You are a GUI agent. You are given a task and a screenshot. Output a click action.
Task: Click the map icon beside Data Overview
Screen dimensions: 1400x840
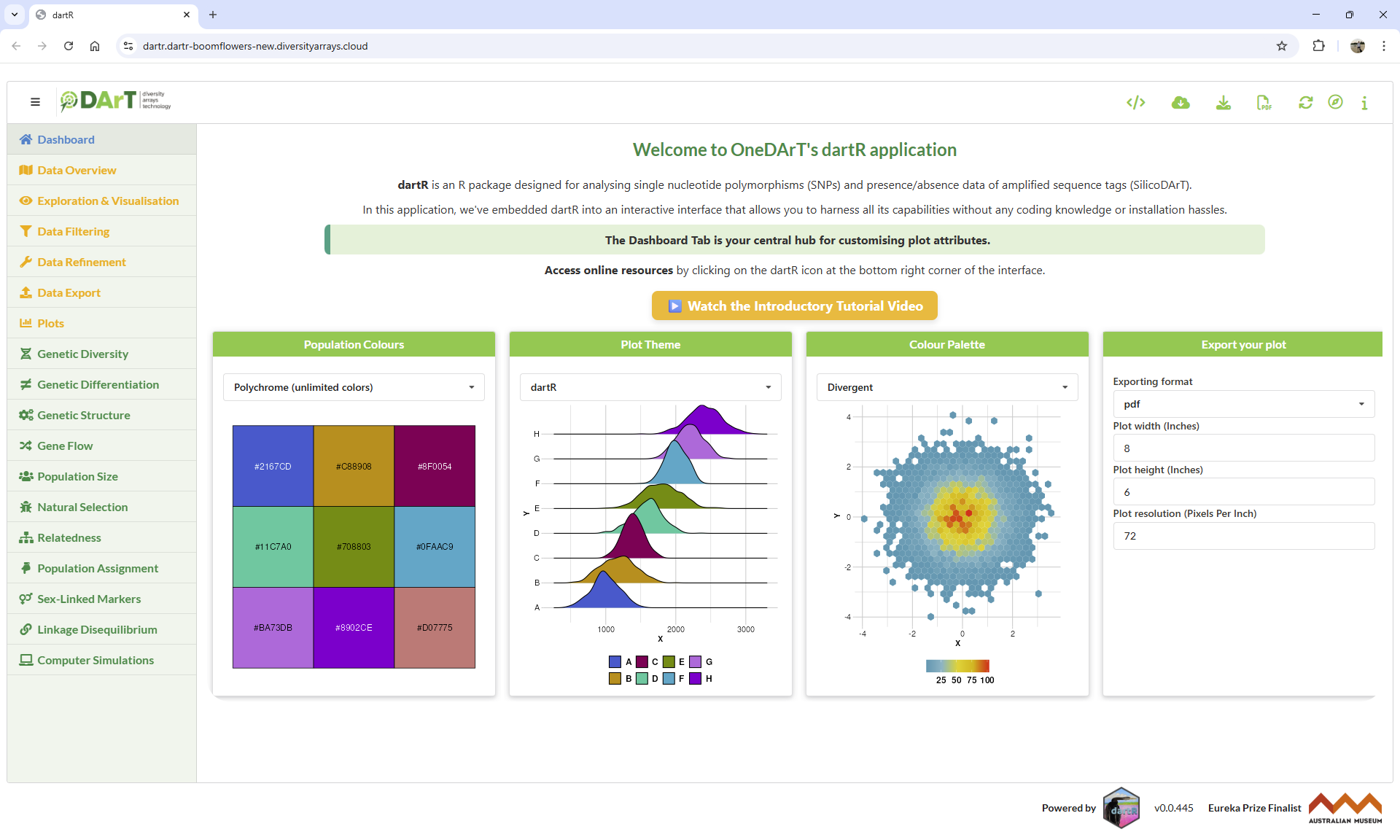click(x=26, y=170)
